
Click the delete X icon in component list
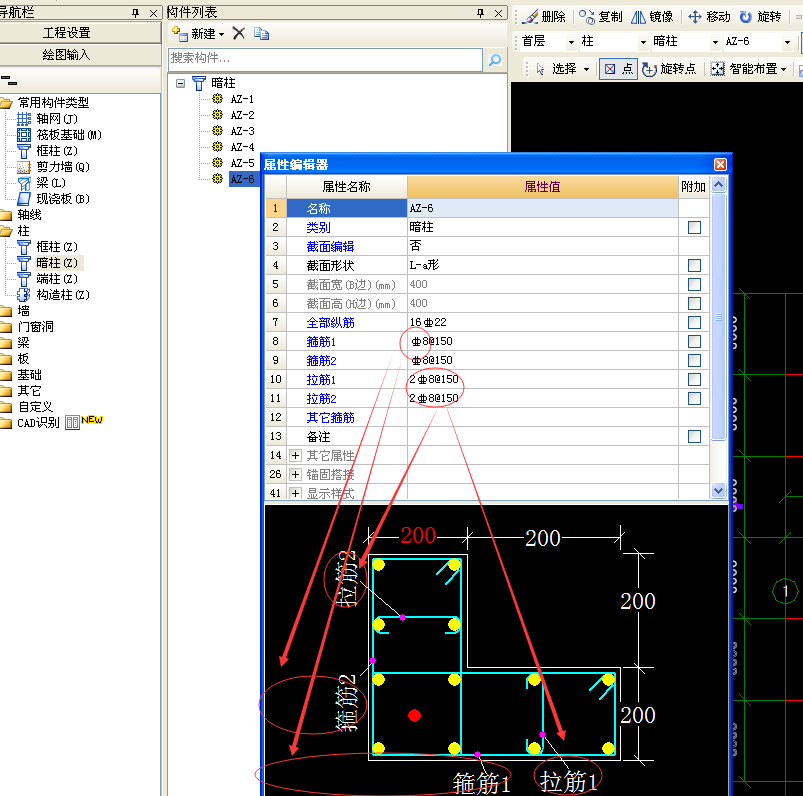(239, 34)
